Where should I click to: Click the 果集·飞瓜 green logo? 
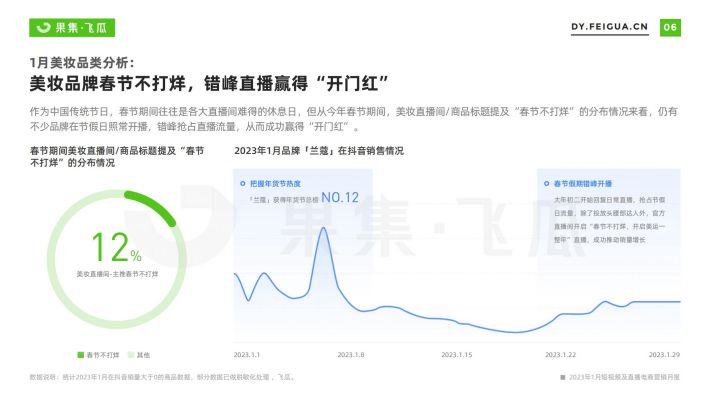(x=72, y=28)
